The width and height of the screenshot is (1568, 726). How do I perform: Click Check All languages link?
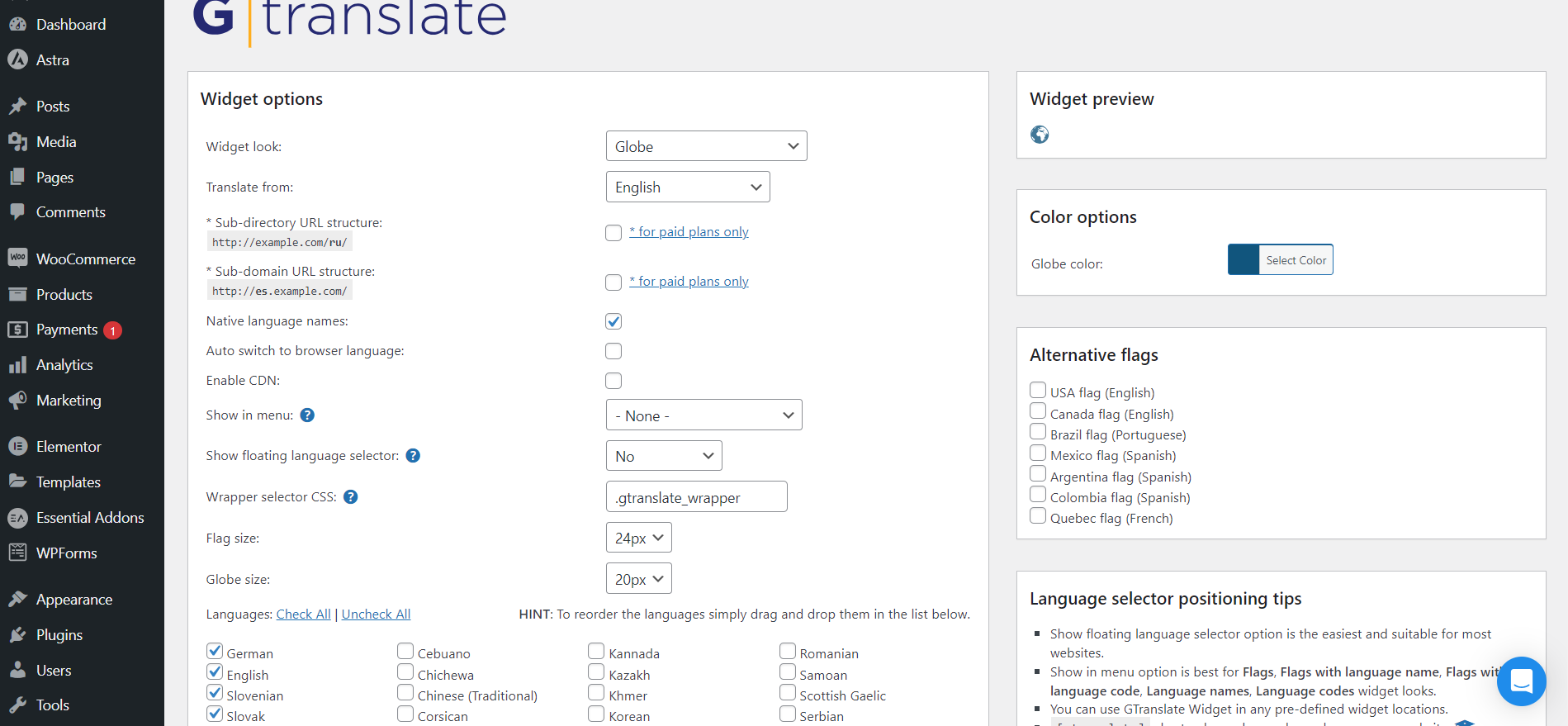point(303,614)
